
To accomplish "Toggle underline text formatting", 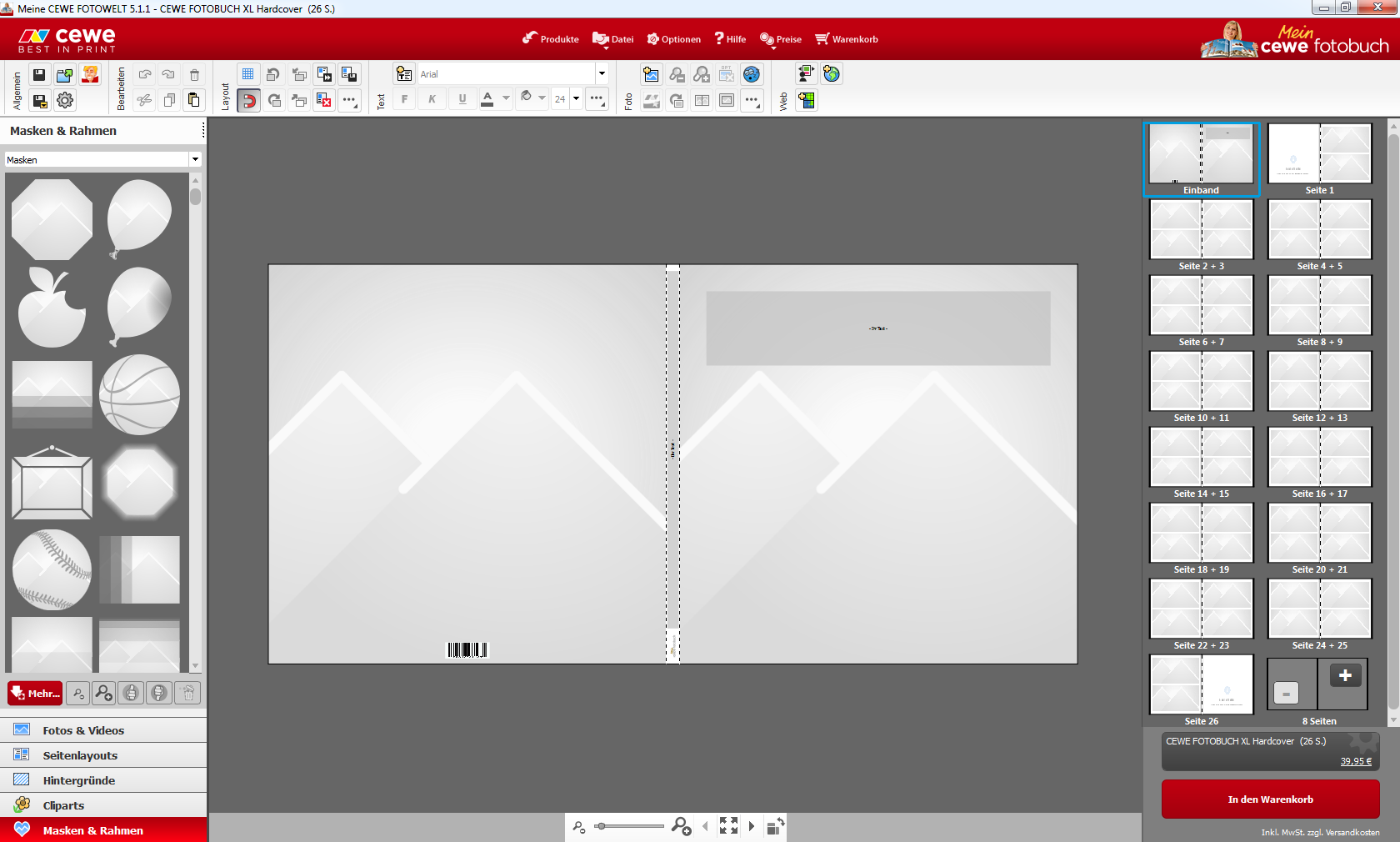I will point(462,99).
